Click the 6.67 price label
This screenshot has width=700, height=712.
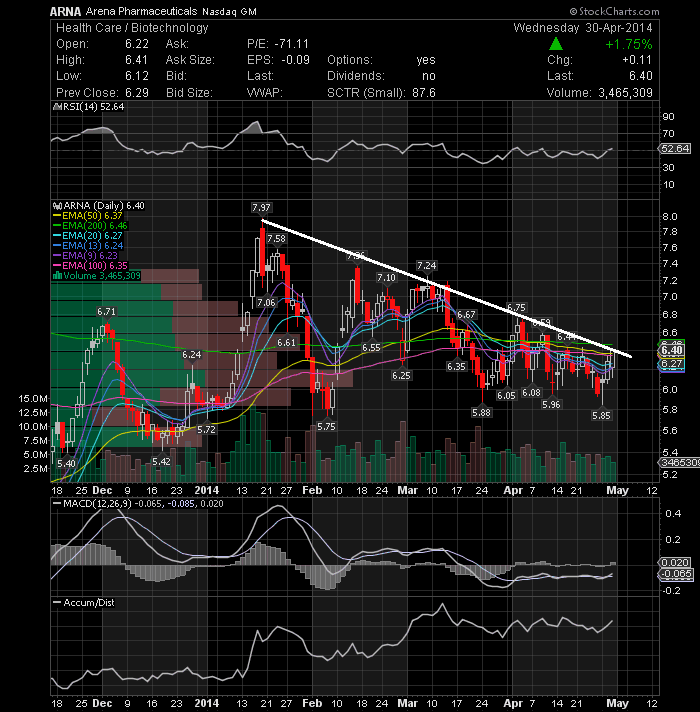coord(466,315)
